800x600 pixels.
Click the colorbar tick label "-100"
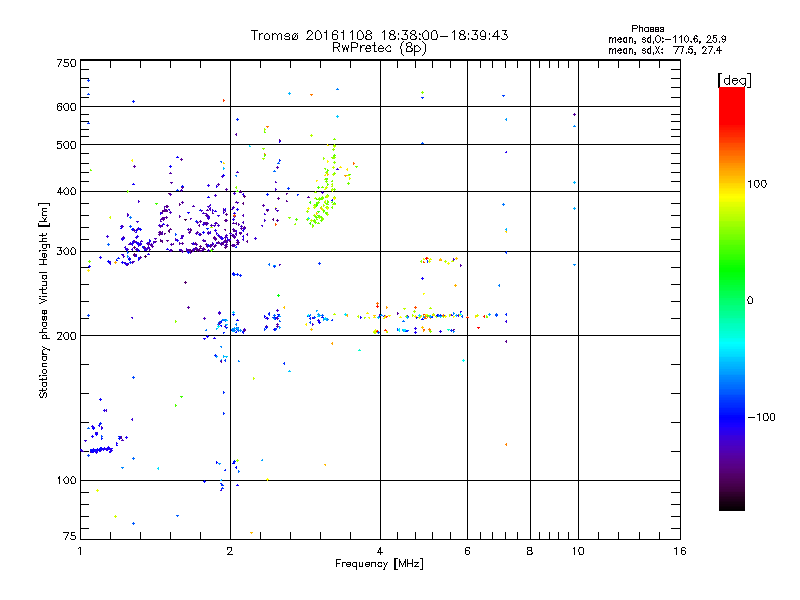[x=761, y=417]
